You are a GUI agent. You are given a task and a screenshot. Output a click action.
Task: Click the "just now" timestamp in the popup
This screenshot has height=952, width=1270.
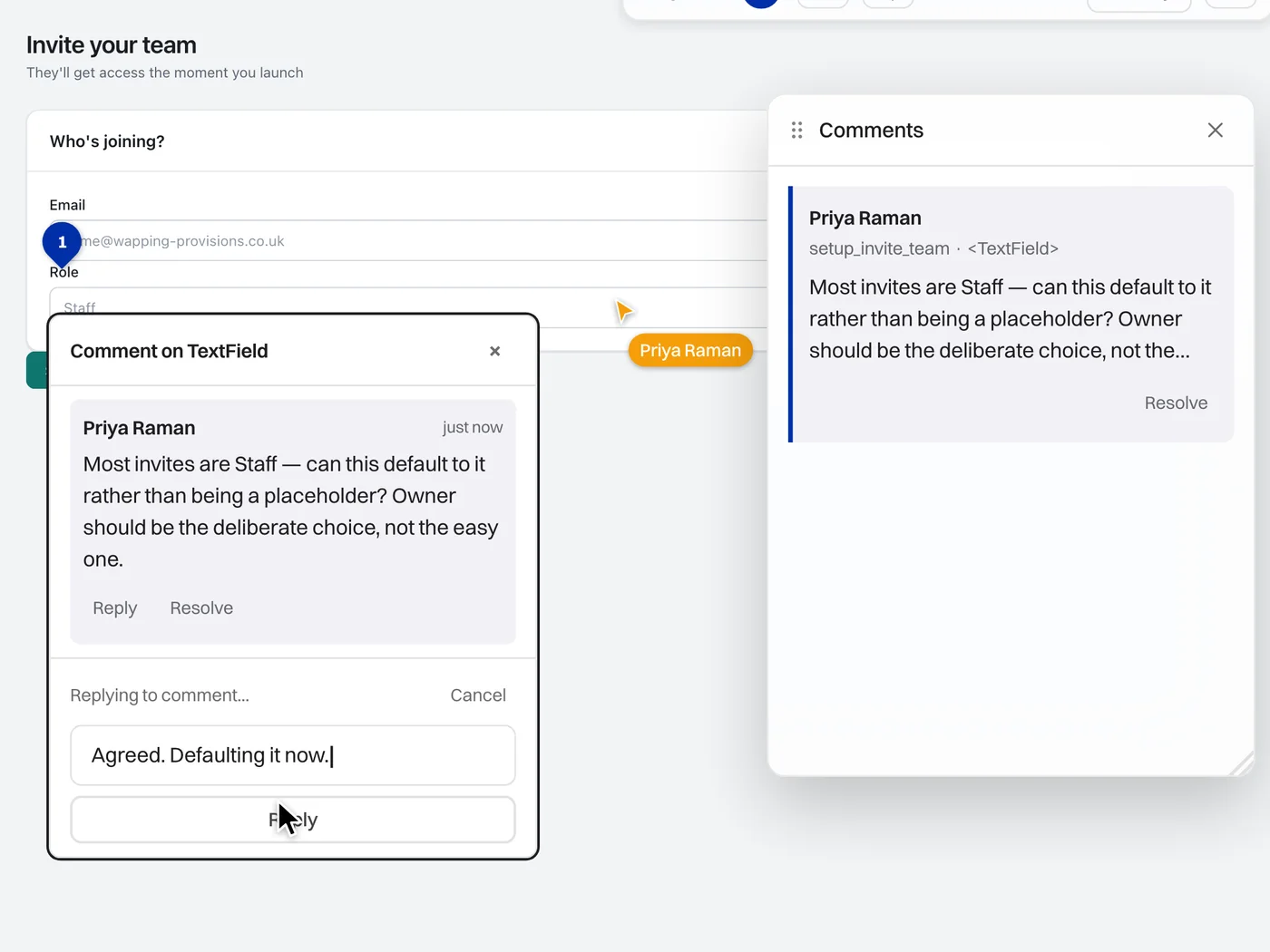tap(473, 428)
